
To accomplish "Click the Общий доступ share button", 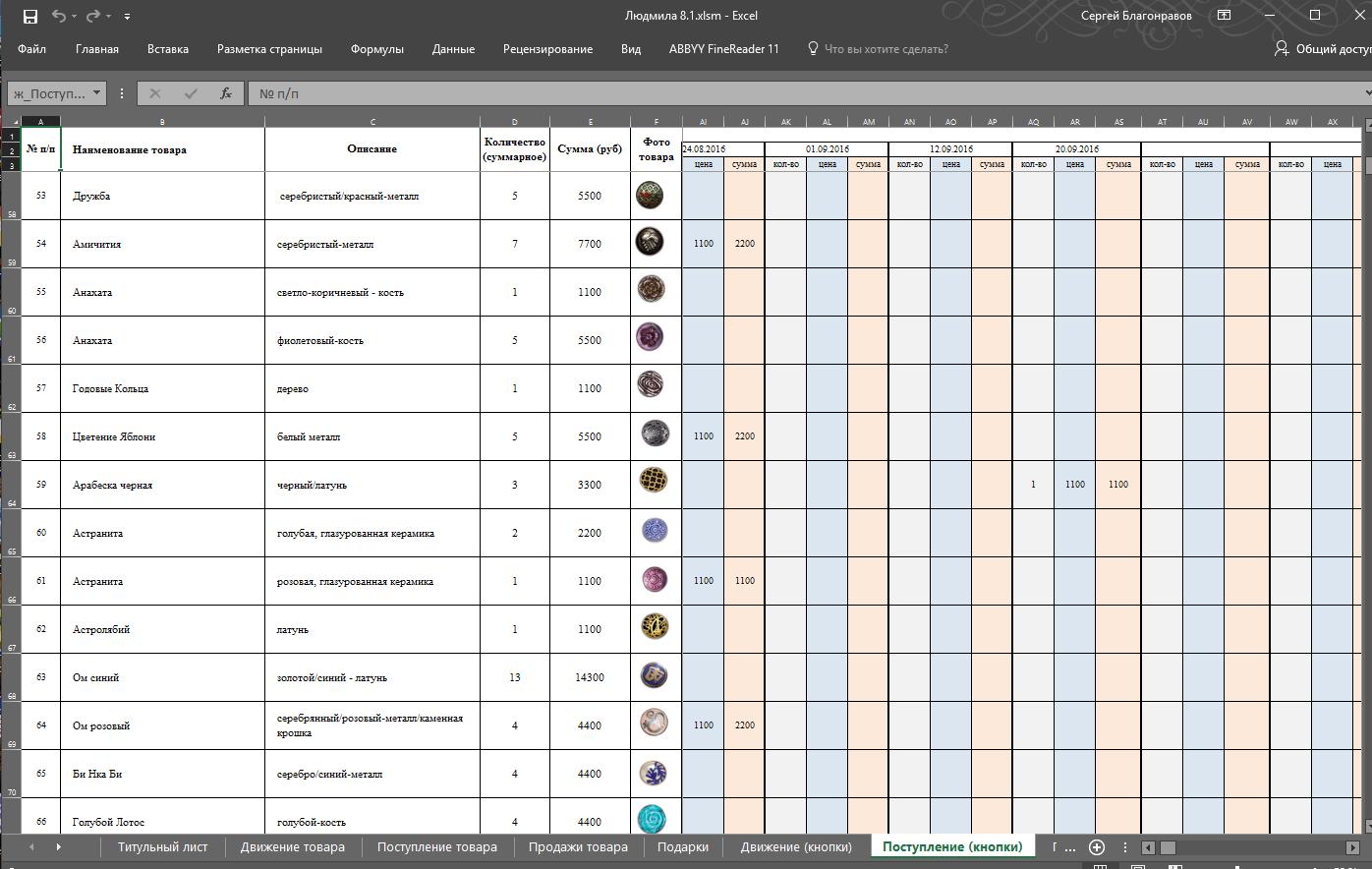I will [x=1322, y=49].
